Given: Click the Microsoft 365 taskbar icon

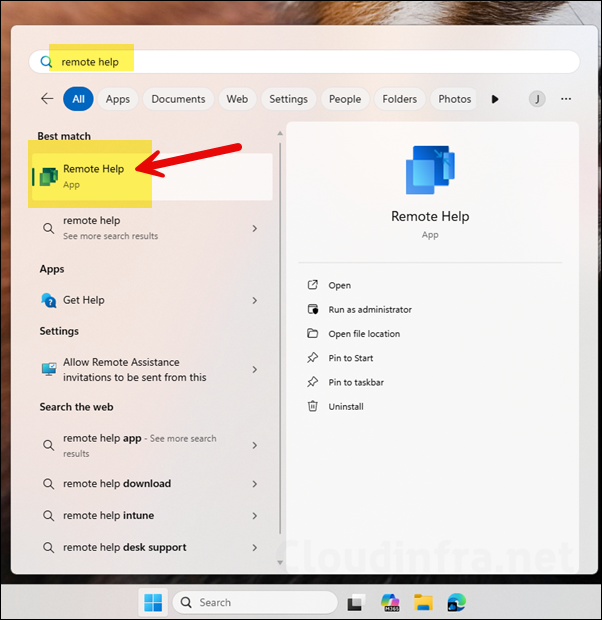Looking at the screenshot, I should click(390, 603).
